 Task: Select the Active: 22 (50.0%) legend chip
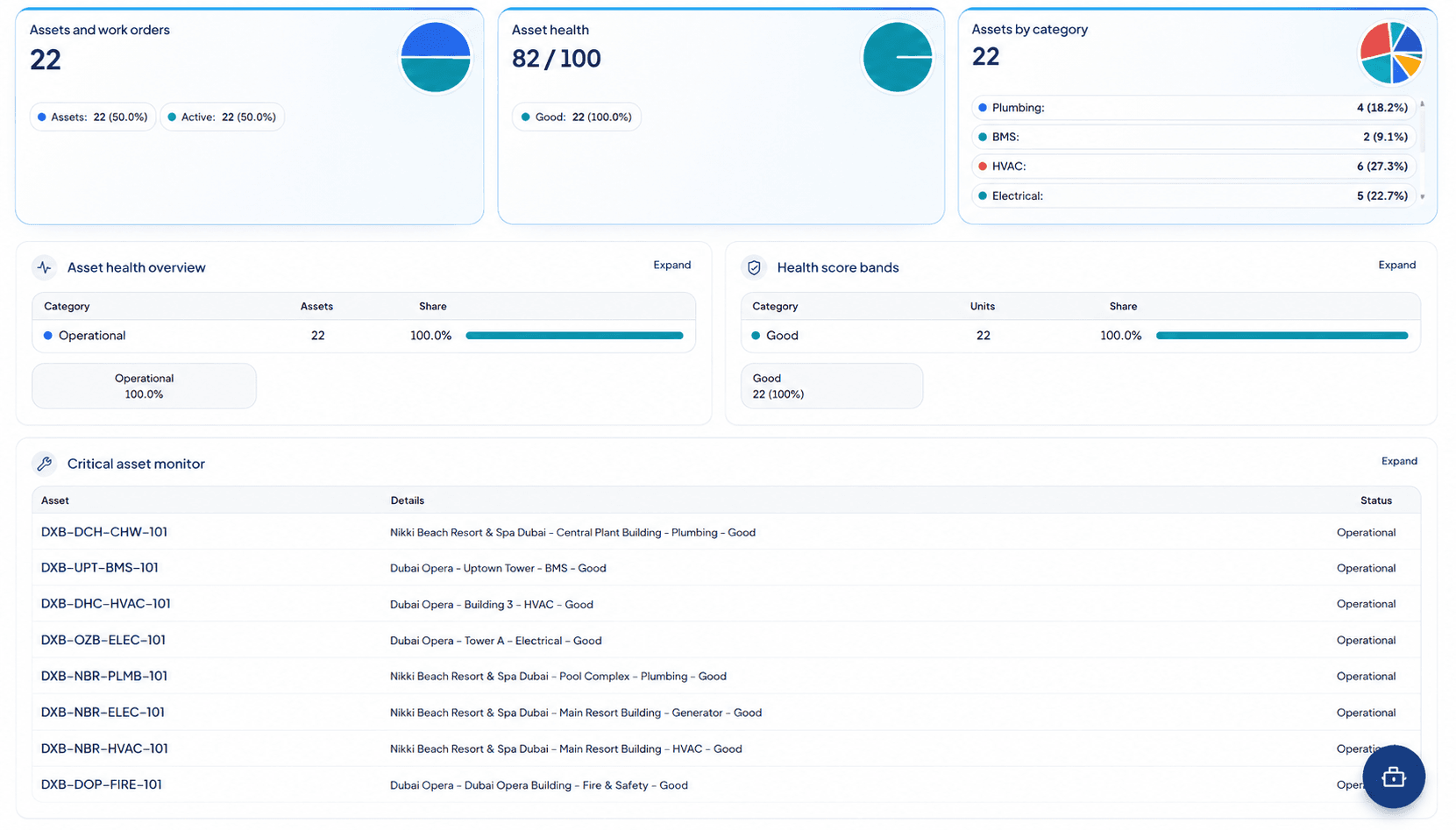click(x=222, y=117)
